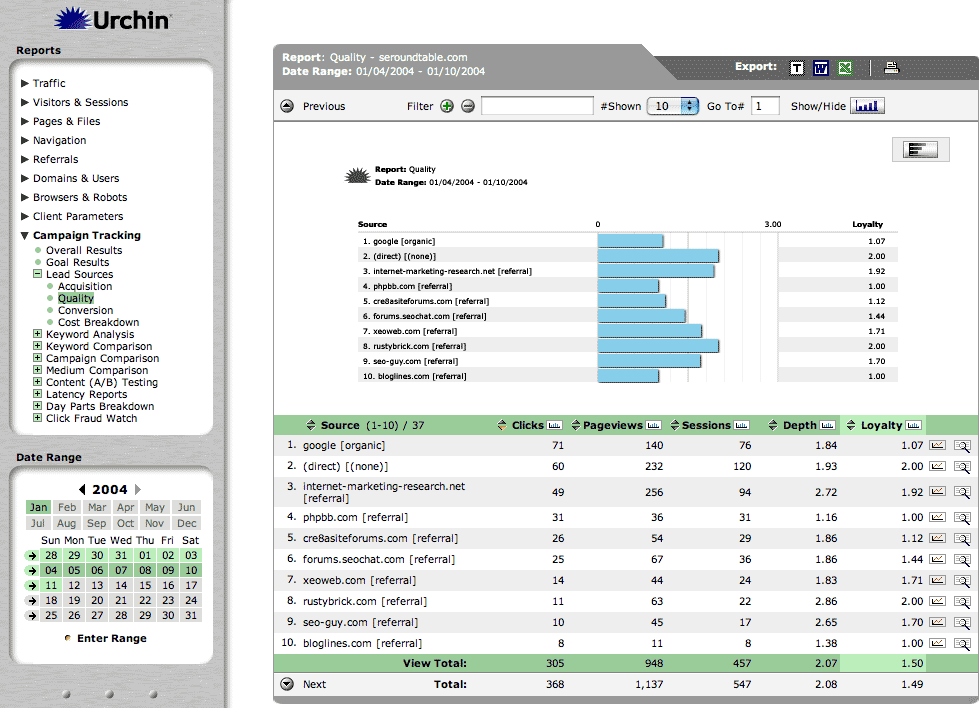Viewport: 979px width, 708px height.
Task: Click the Next link
Action: (x=315, y=684)
